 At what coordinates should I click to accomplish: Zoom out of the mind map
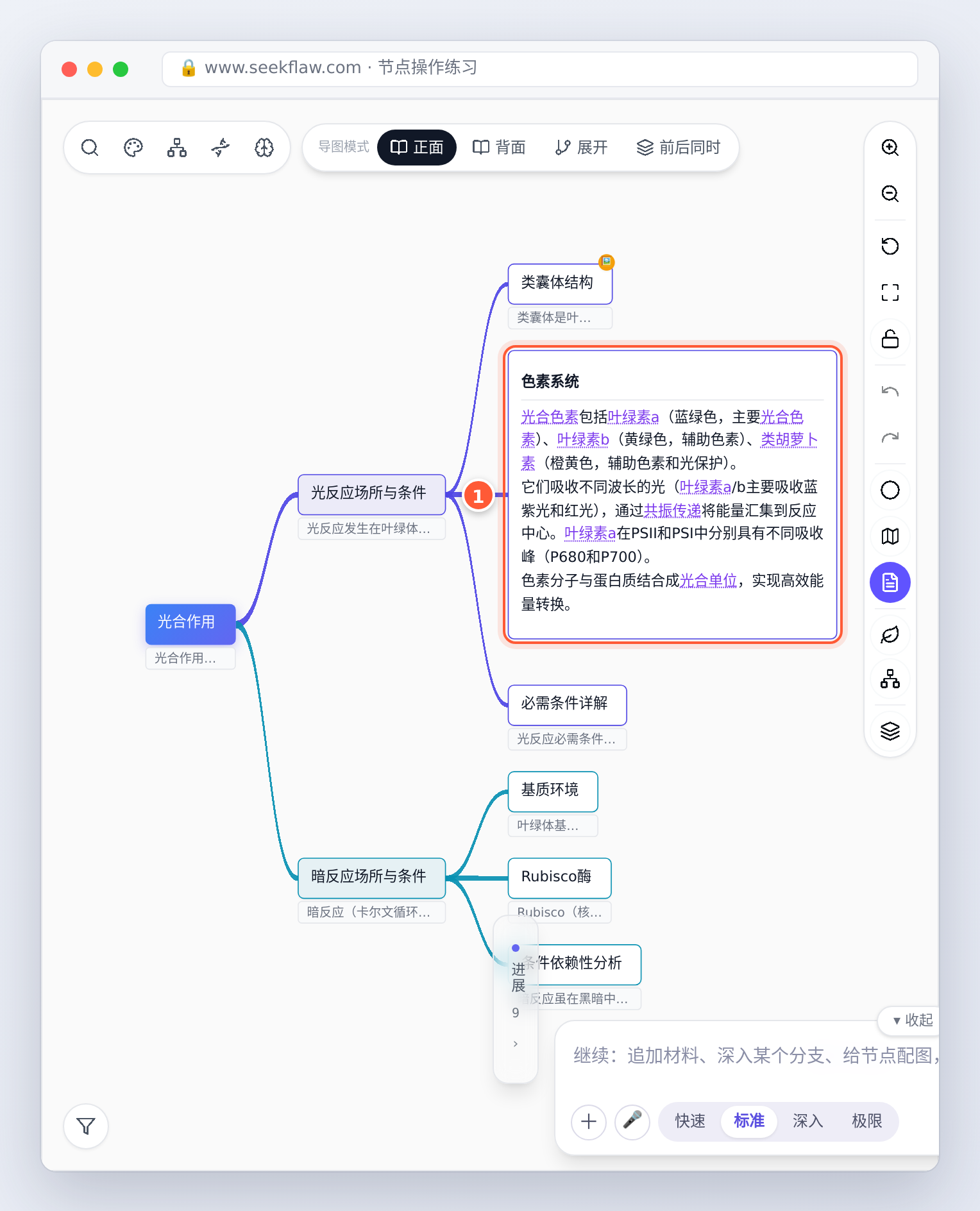coord(890,194)
